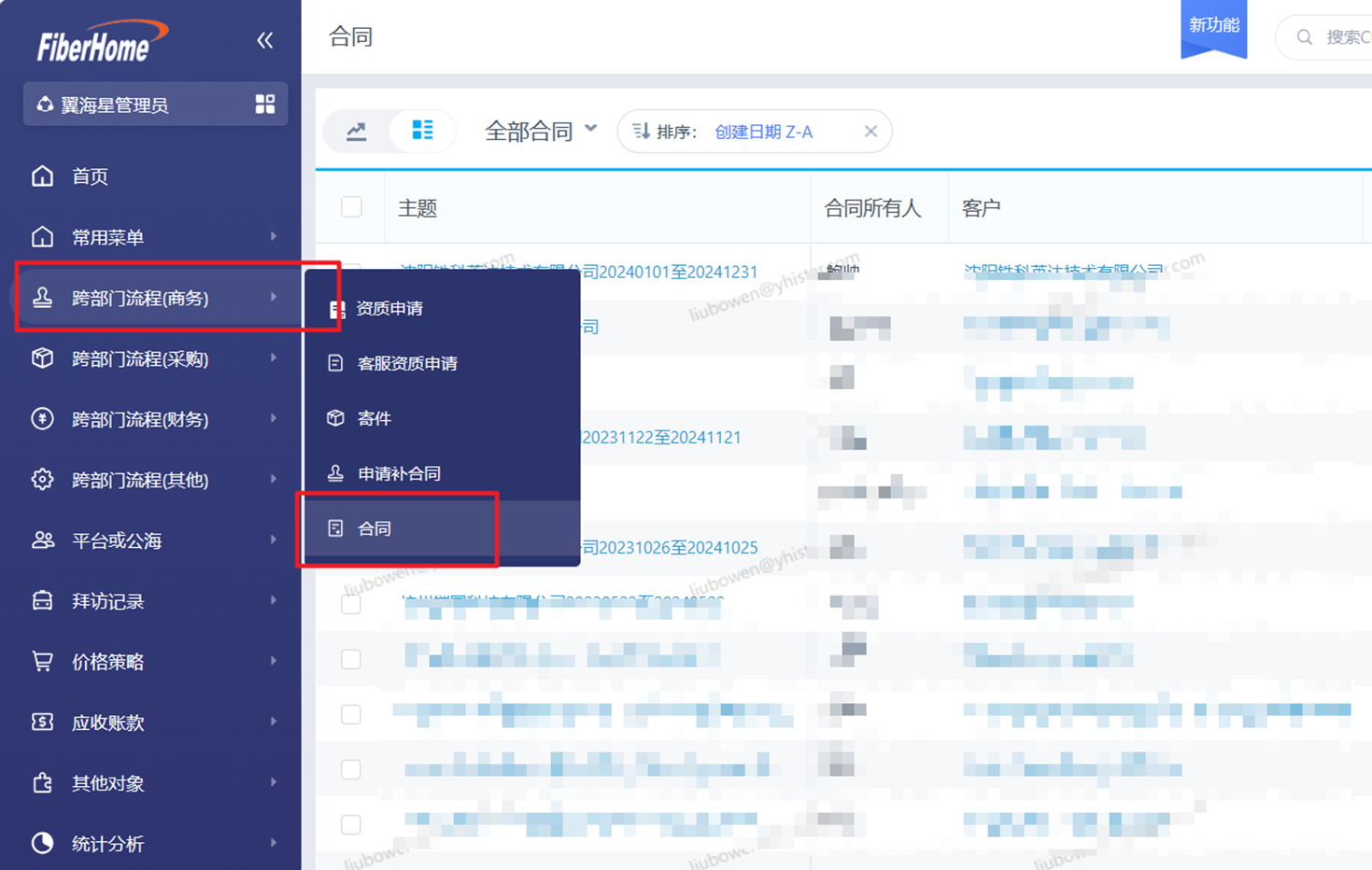Click the FiberHome logo

(x=102, y=41)
